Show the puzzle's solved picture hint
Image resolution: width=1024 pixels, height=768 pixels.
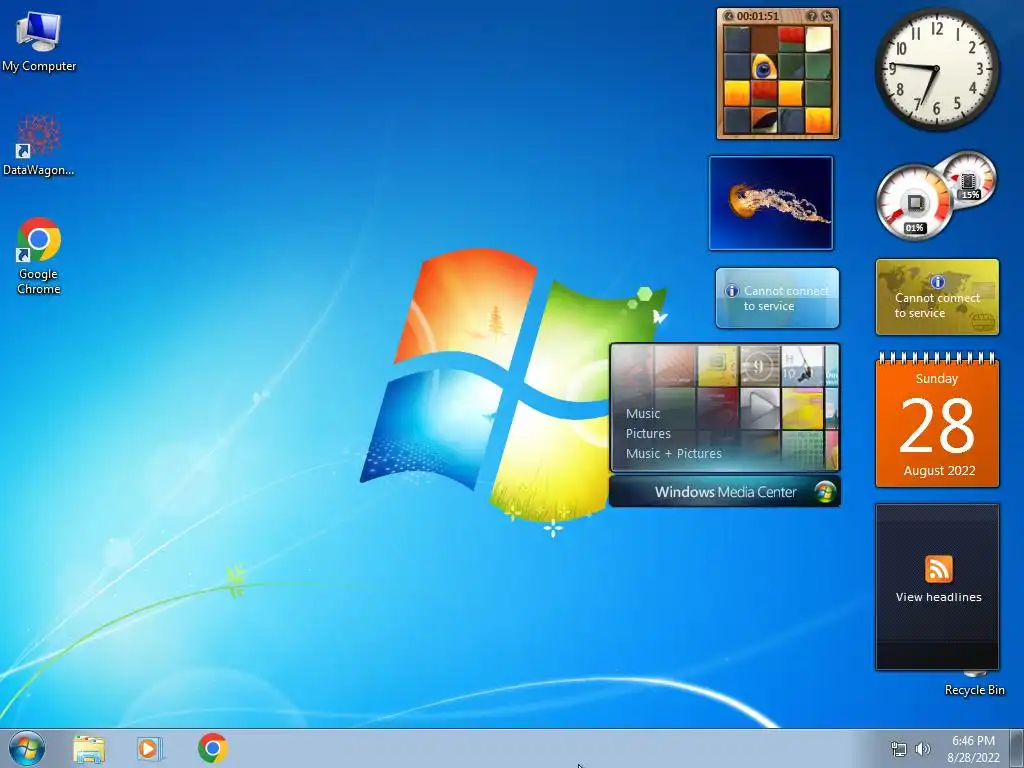click(812, 16)
